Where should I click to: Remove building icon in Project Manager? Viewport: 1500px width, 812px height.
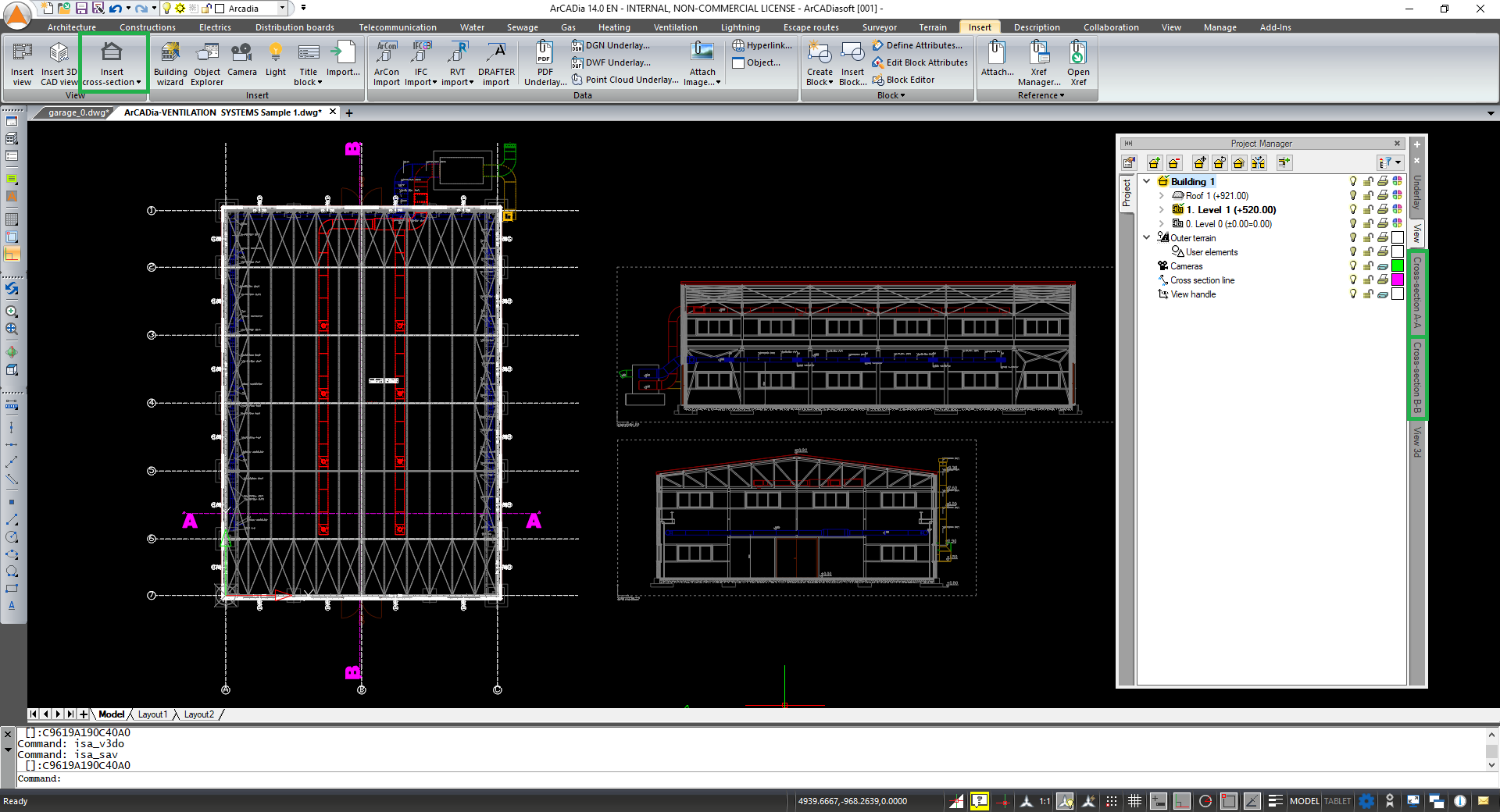click(1174, 162)
